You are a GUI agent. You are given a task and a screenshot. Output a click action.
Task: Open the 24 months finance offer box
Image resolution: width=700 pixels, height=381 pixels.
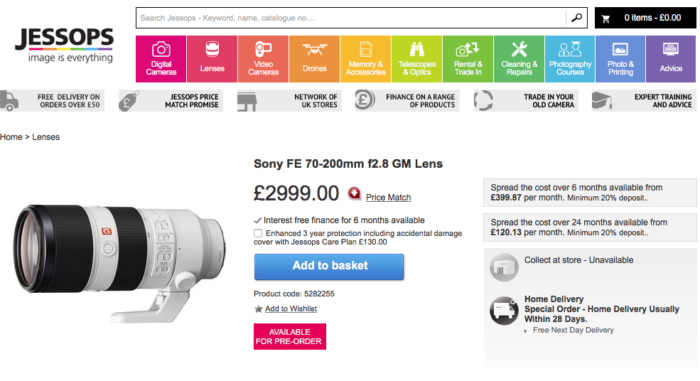click(x=590, y=227)
